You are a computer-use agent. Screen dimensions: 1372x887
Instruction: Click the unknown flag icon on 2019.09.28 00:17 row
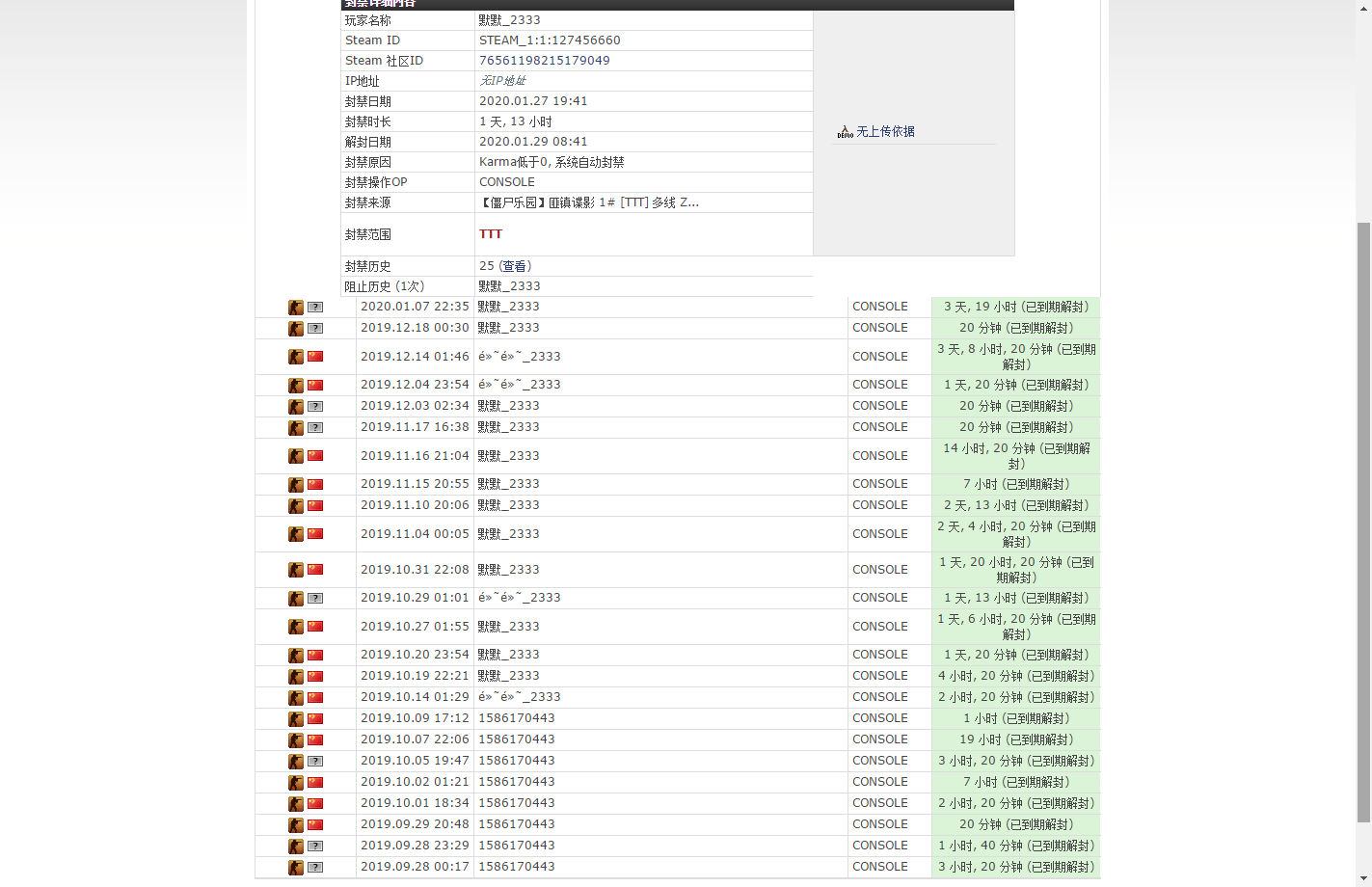[315, 868]
